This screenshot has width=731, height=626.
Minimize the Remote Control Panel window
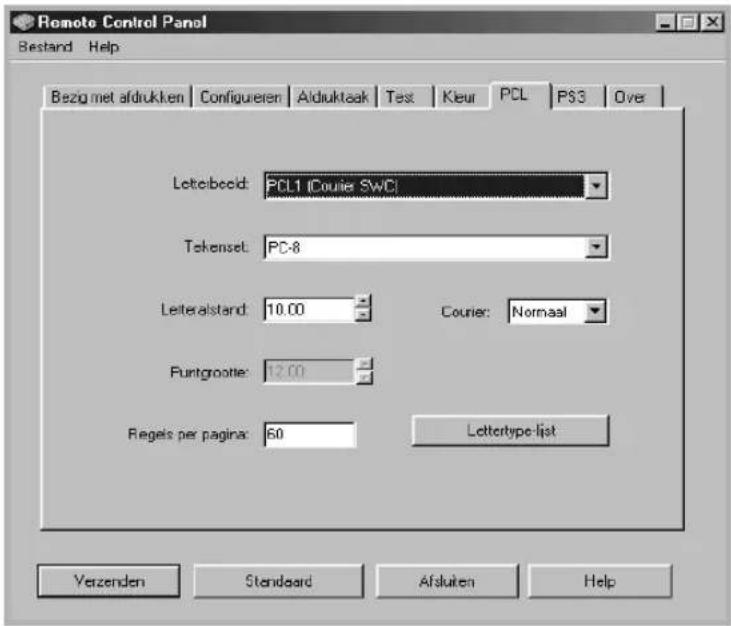[666, 22]
